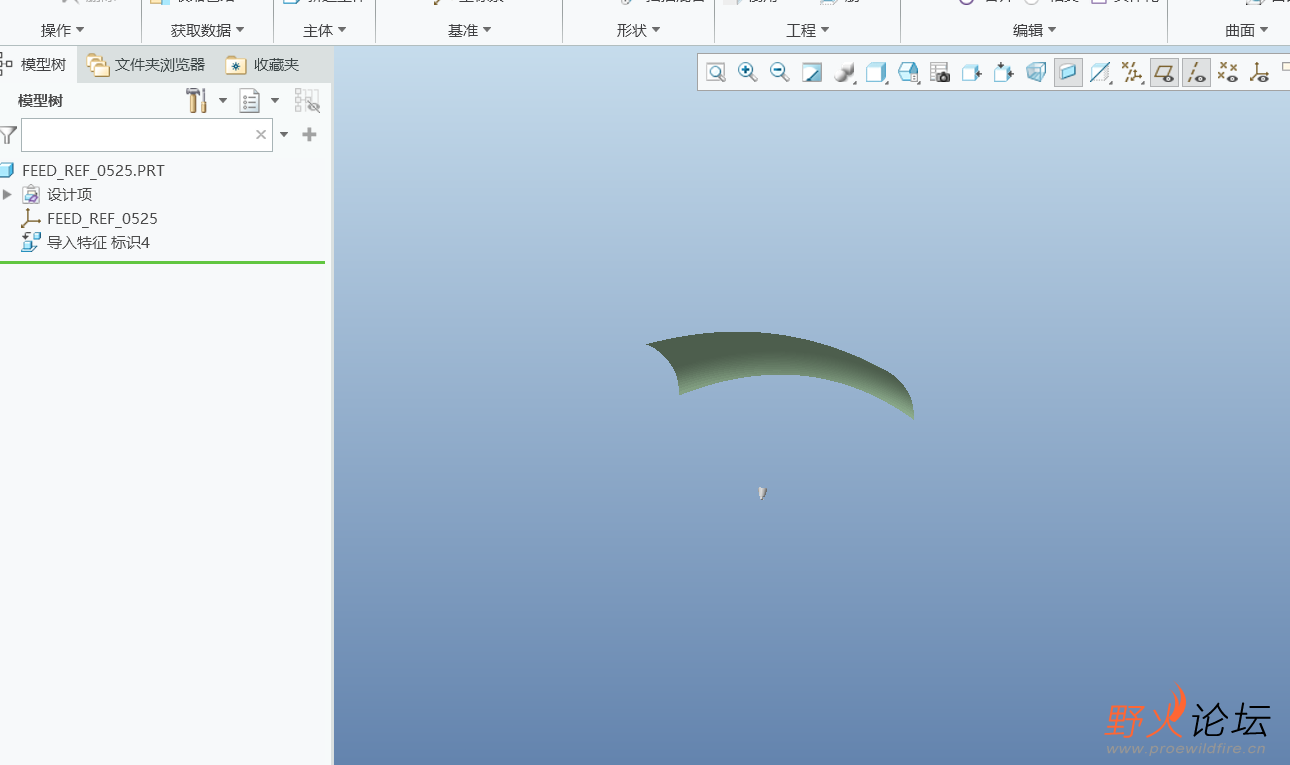Image resolution: width=1290 pixels, height=765 pixels.
Task: Open the View Manager camera-table icon
Action: [x=940, y=72]
